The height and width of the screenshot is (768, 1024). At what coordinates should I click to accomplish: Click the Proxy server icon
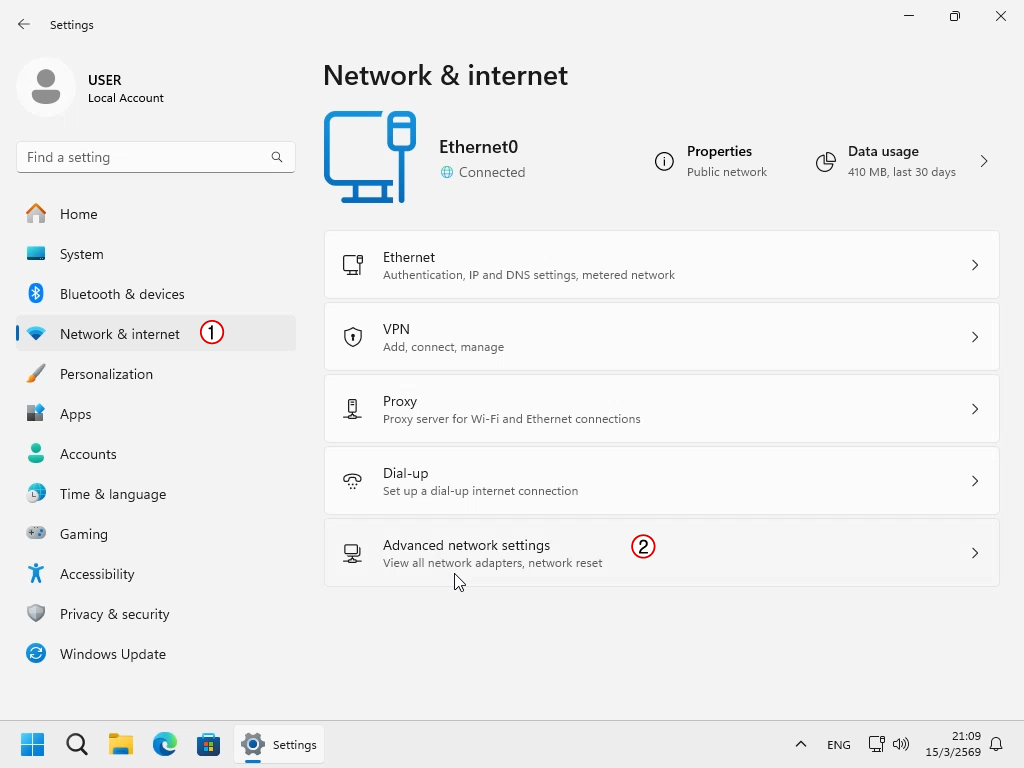pyautogui.click(x=353, y=409)
